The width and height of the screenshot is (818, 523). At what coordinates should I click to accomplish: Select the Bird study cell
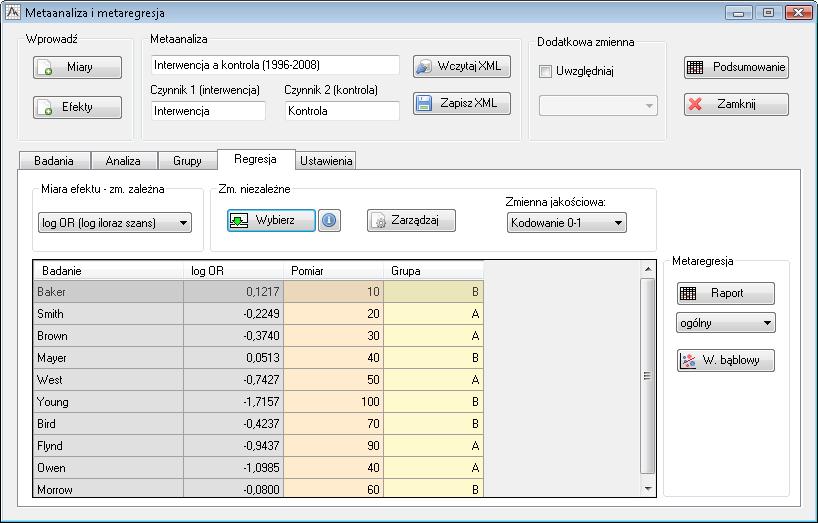click(x=109, y=423)
